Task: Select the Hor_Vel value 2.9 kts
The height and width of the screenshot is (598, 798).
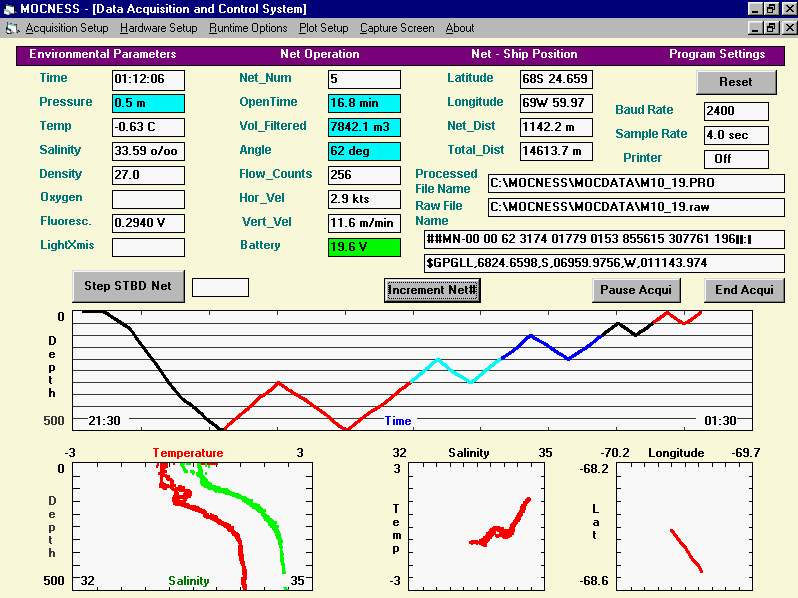Action: [x=364, y=199]
